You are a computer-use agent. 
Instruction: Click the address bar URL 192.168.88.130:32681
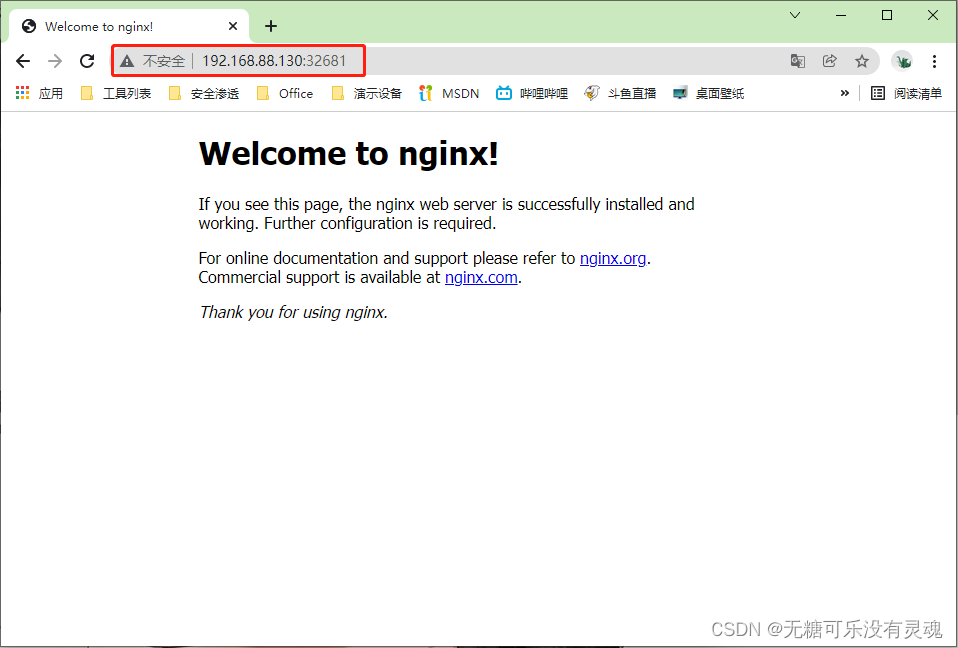tap(274, 61)
